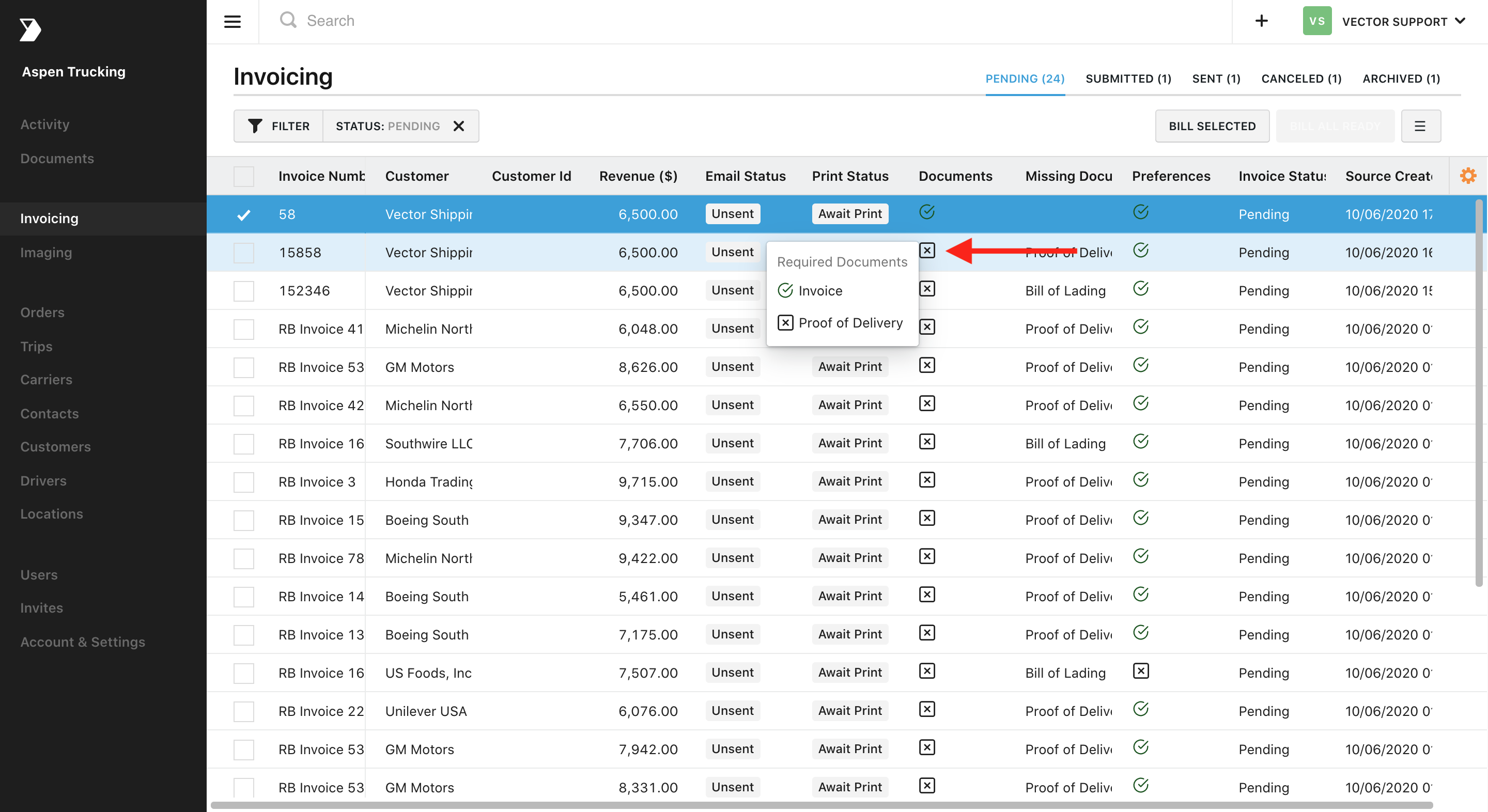Click the hamburger menu icon beside Search
The width and height of the screenshot is (1488, 812).
tap(232, 21)
